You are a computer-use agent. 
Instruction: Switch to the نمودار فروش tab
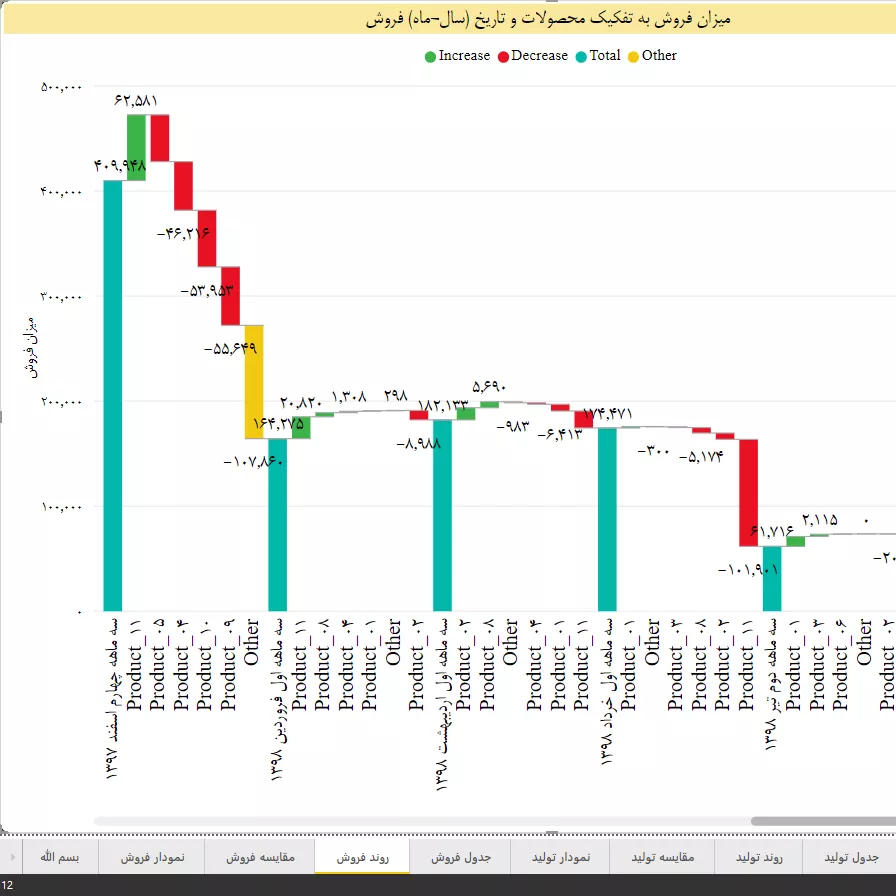(152, 857)
